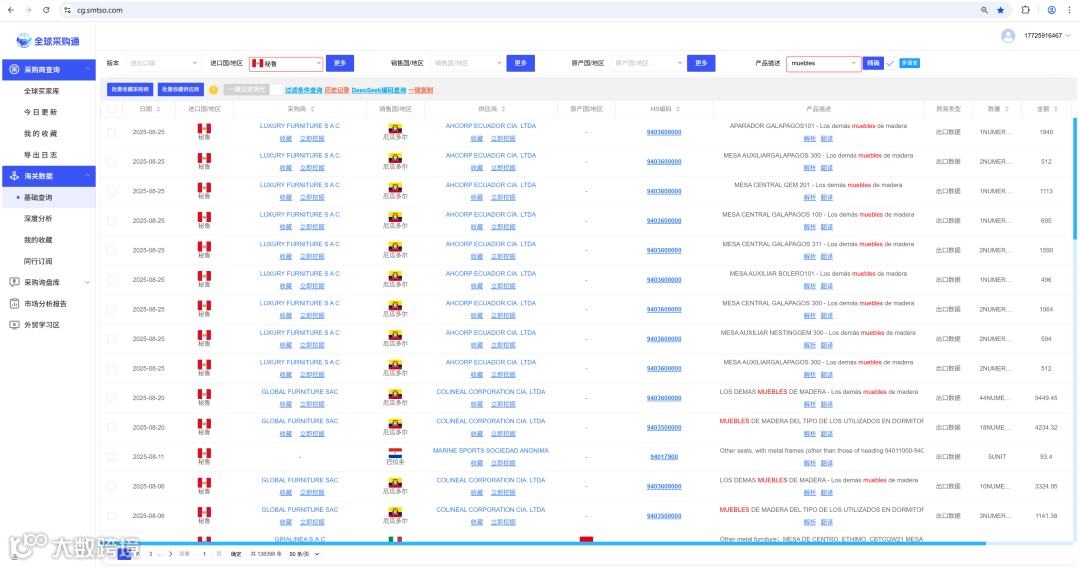
Task: Check the row checkbox for MESA AUXILIAR NESTINGGEM 300
Action: click(x=112, y=339)
